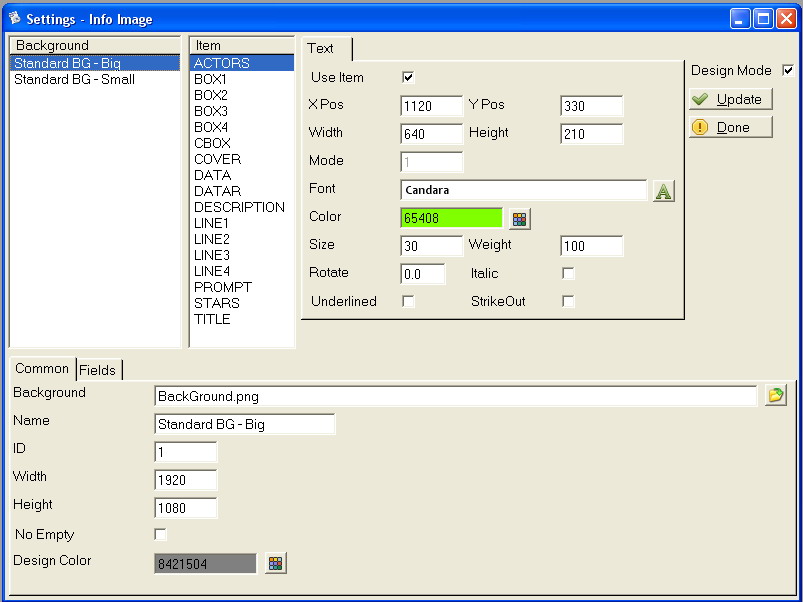Focus the background Width field 1920
This screenshot has height=602, width=803.
click(x=185, y=480)
